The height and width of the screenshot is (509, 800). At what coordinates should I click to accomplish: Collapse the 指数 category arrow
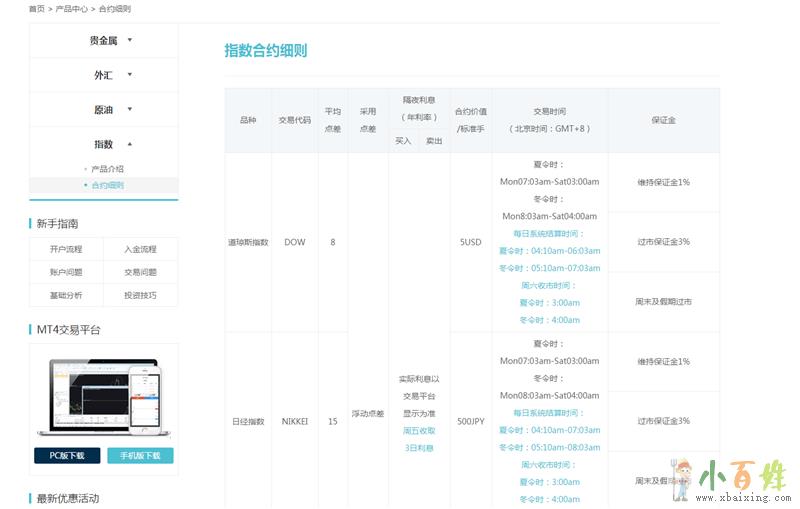130,144
